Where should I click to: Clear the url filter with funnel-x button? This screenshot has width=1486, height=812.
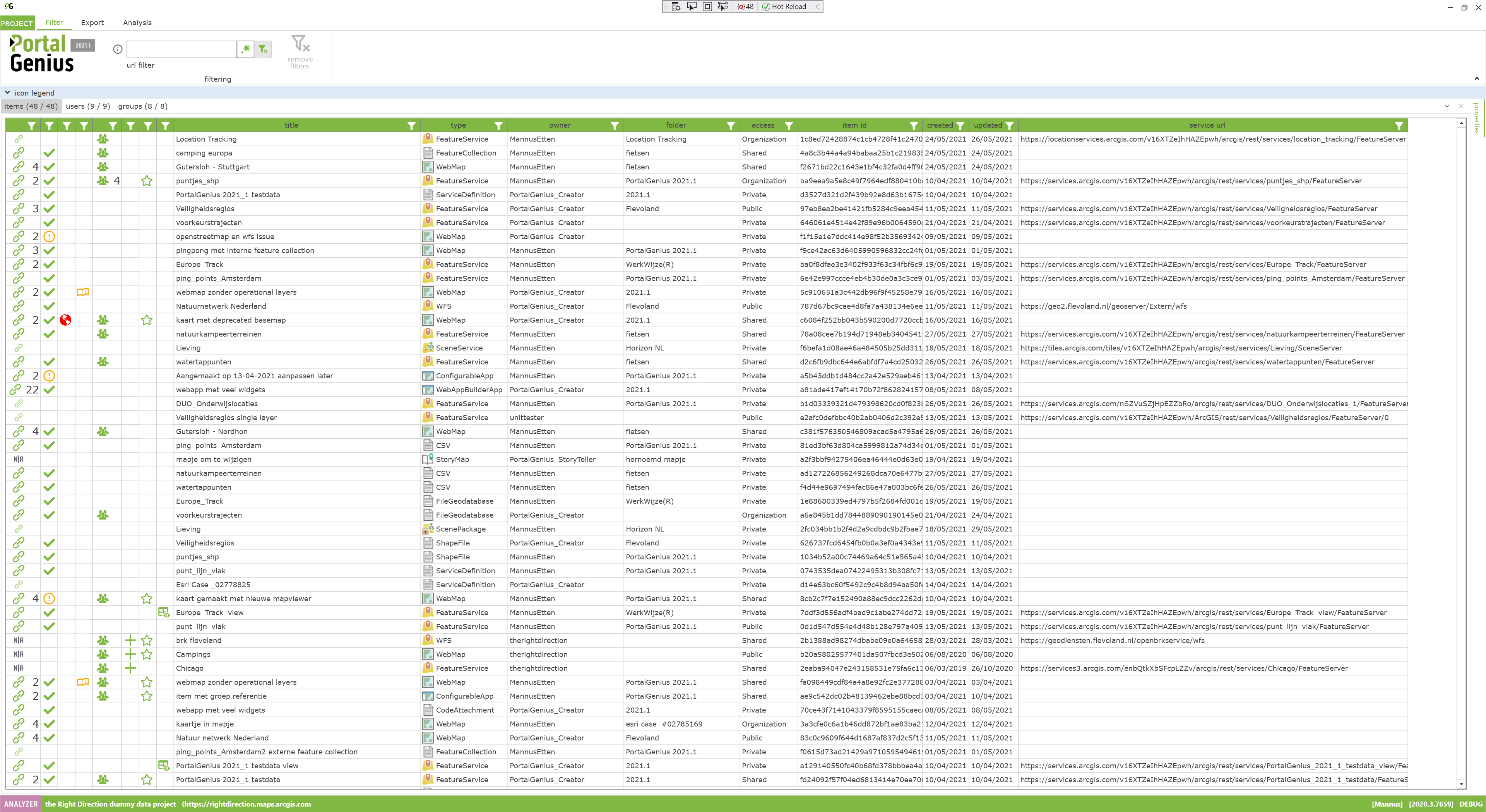(263, 49)
